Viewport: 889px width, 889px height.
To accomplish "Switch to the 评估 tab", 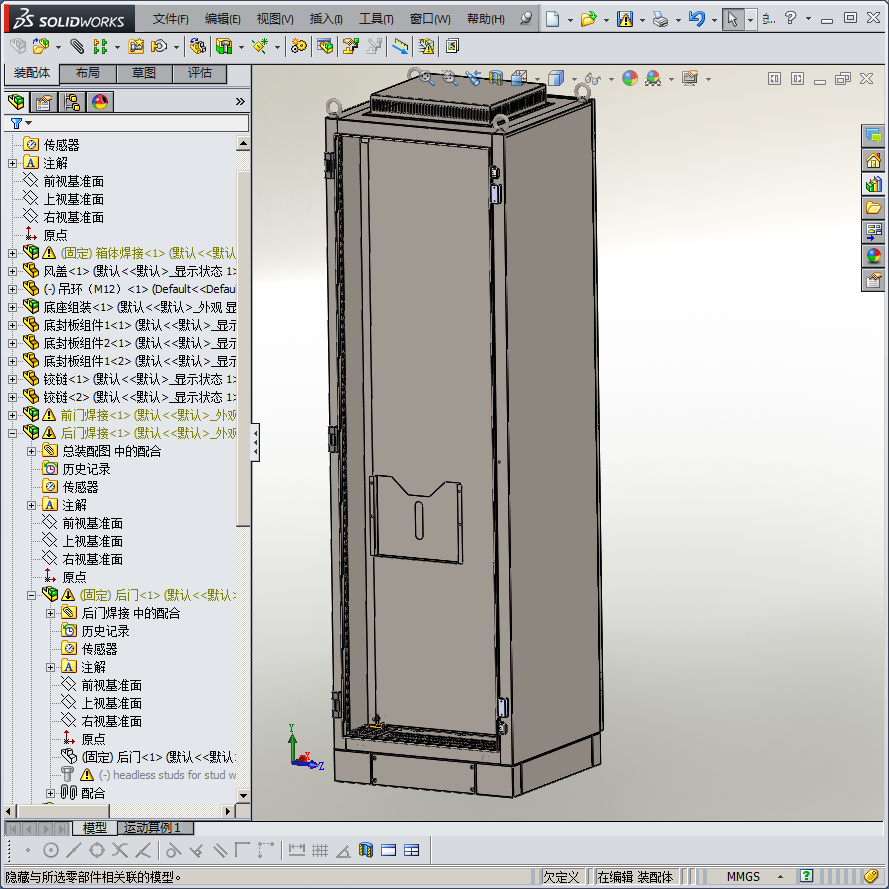I will tap(200, 73).
